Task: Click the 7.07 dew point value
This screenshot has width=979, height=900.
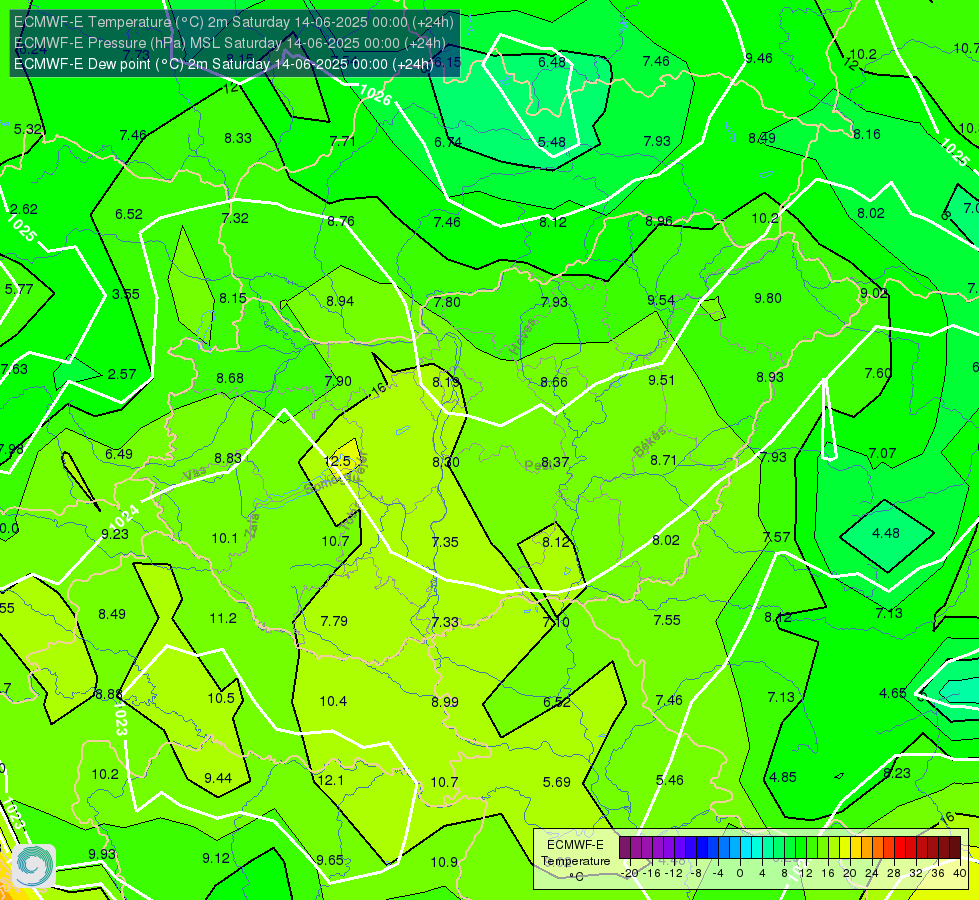Action: click(x=882, y=453)
